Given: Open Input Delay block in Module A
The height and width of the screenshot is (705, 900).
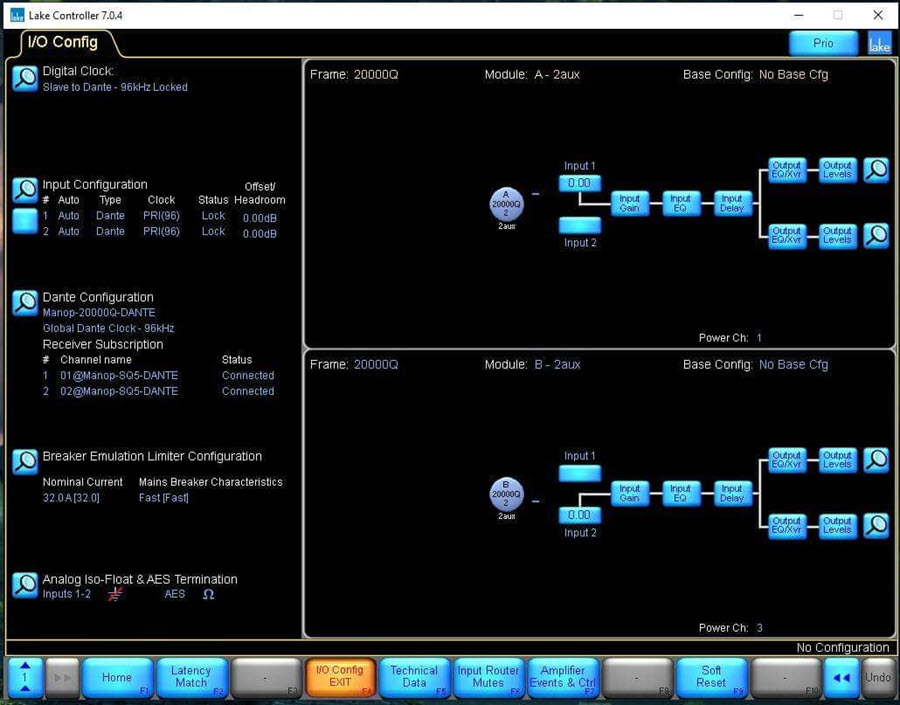Looking at the screenshot, I should point(732,203).
